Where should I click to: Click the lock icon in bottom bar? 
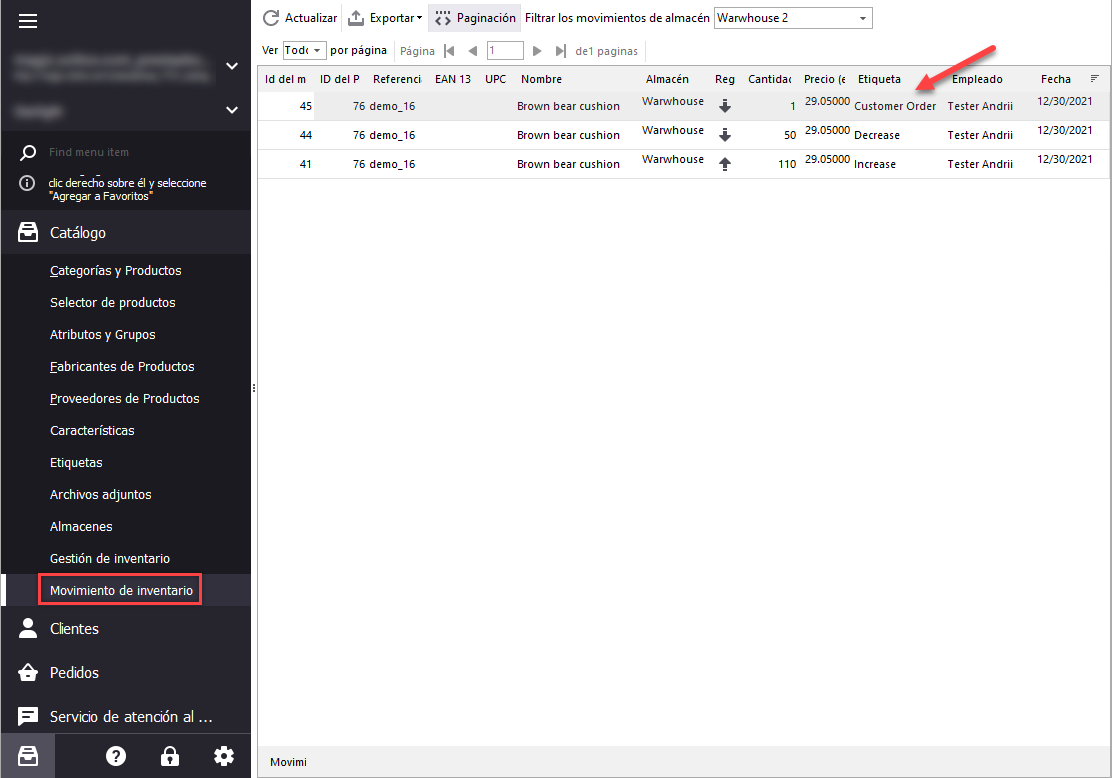(x=170, y=756)
